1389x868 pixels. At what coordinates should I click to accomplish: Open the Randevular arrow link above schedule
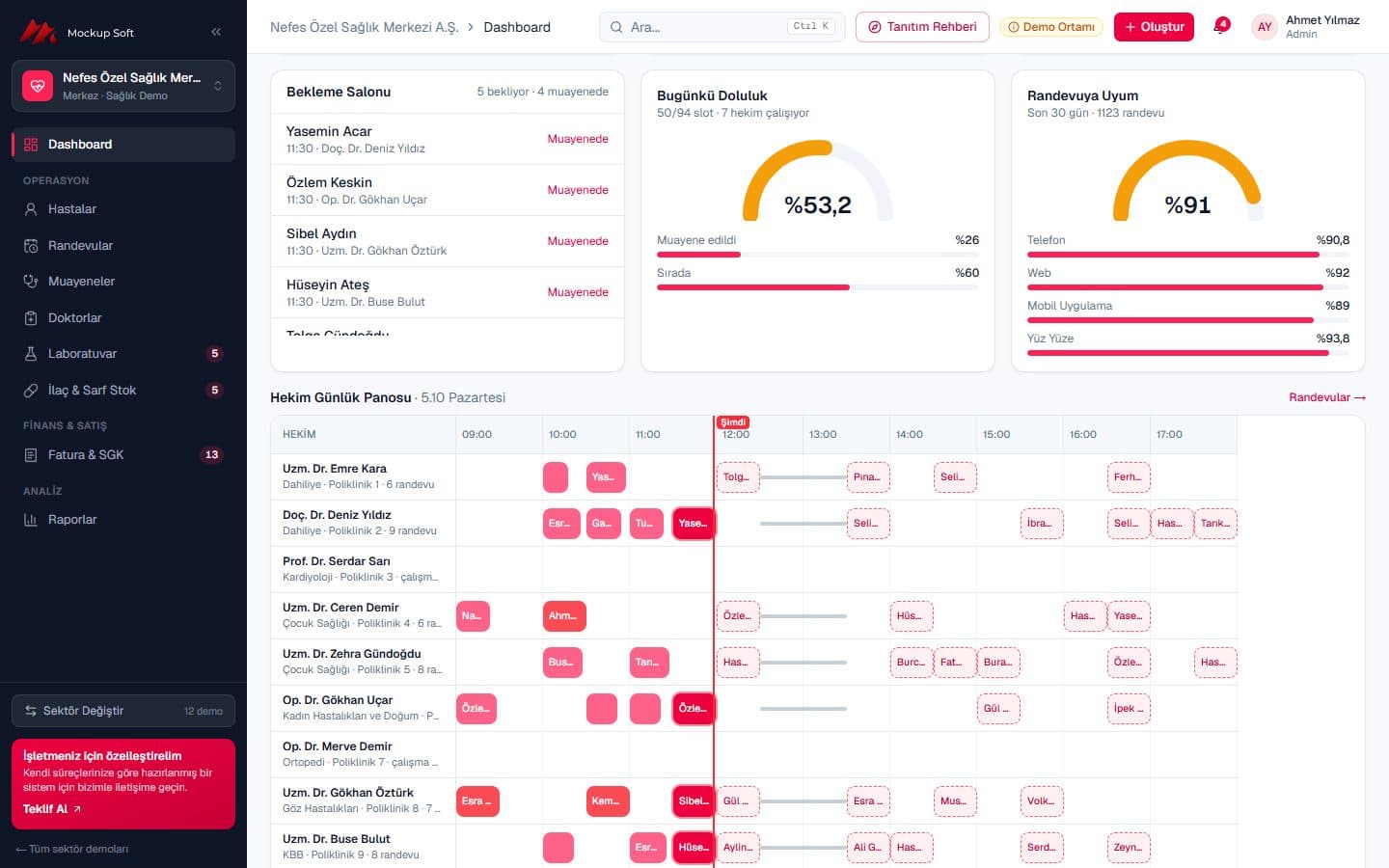click(1327, 397)
